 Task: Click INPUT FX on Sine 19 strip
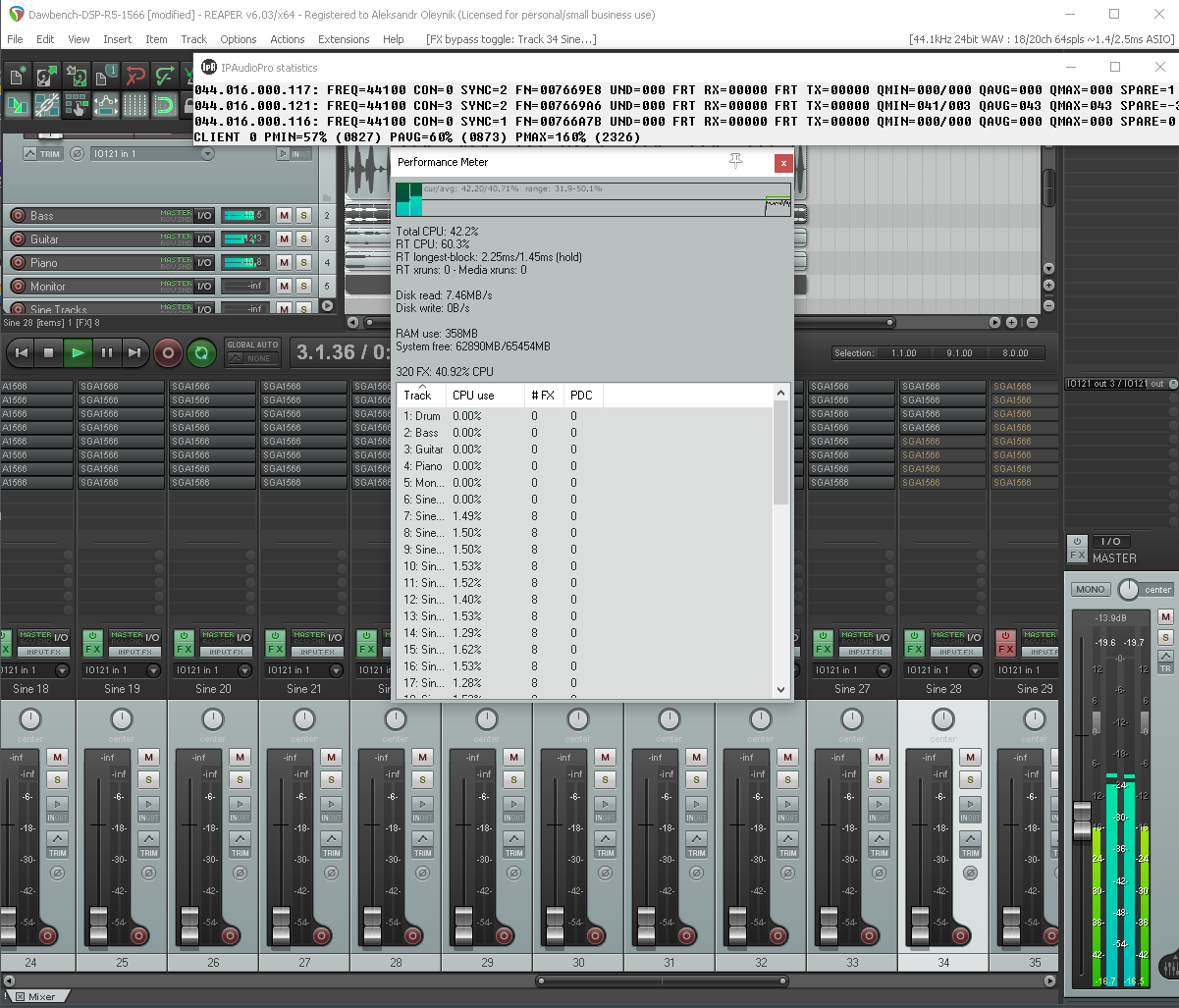click(134, 652)
